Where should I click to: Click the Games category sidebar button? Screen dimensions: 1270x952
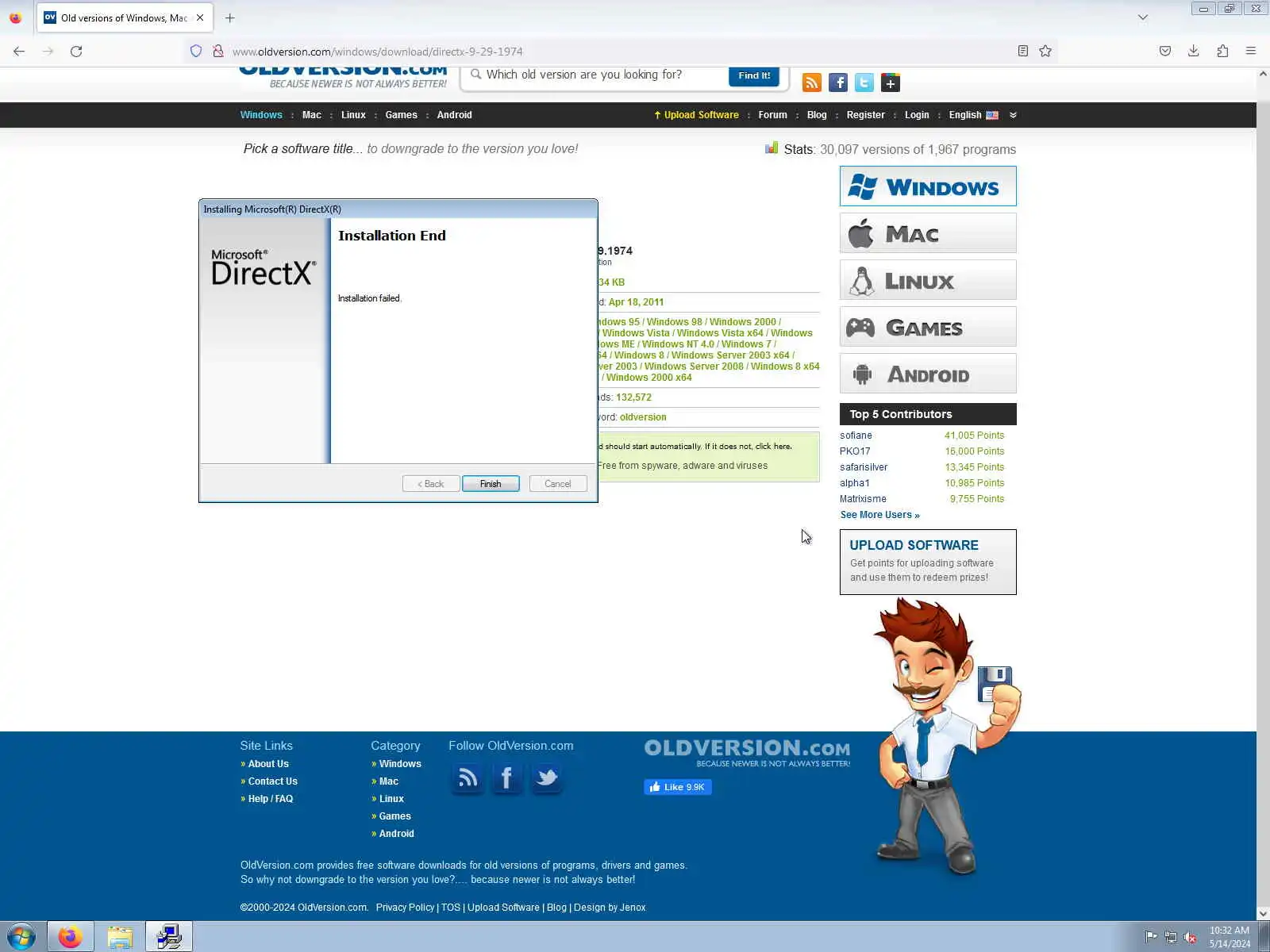(x=928, y=327)
